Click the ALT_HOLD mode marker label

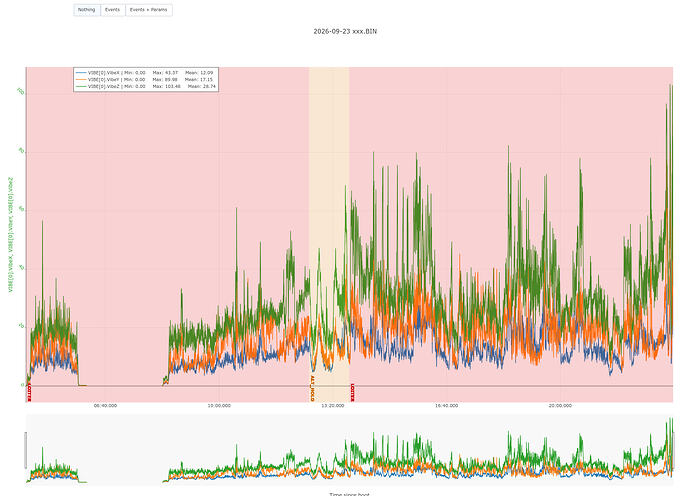312,388
